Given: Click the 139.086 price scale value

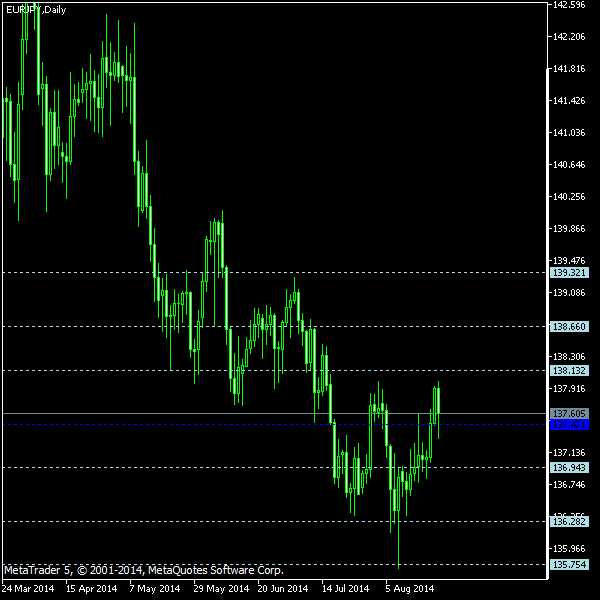Looking at the screenshot, I should [569, 293].
